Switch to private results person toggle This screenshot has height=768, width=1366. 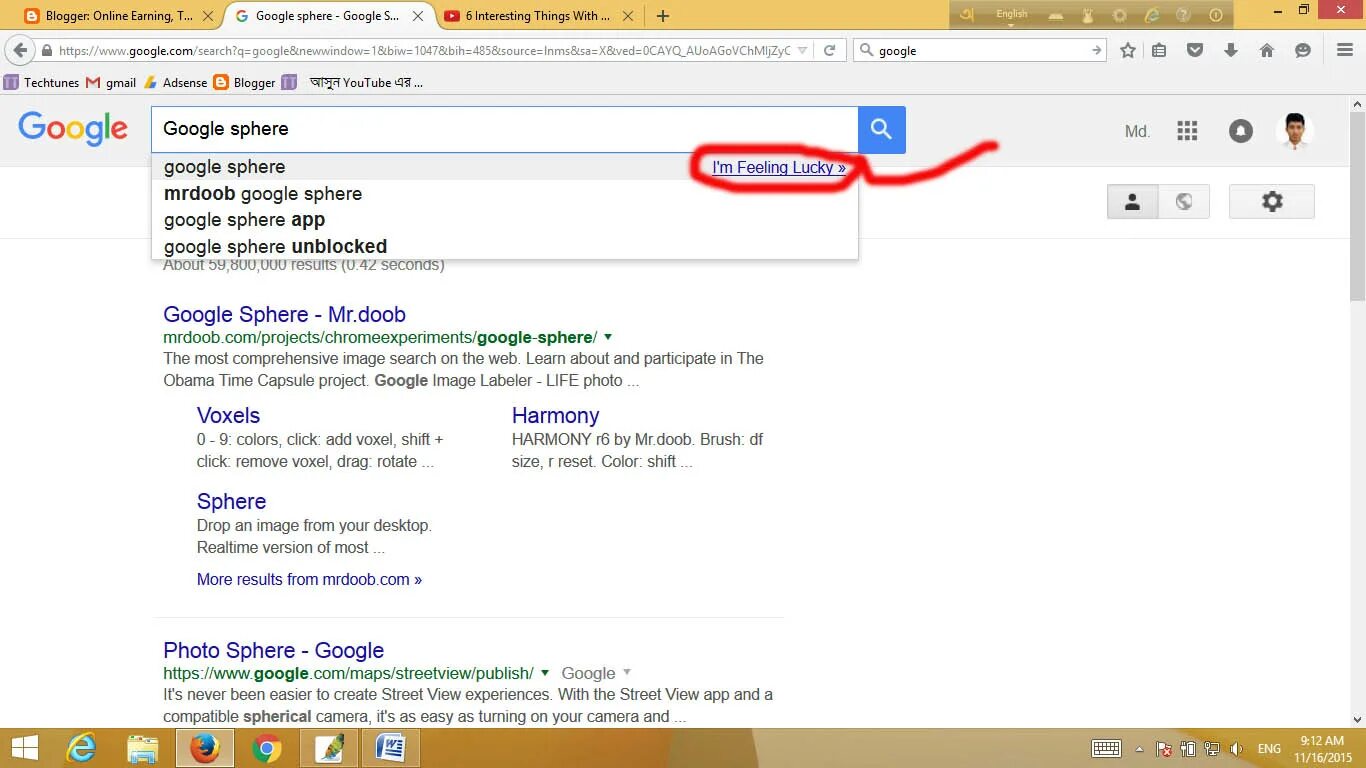pos(1133,202)
